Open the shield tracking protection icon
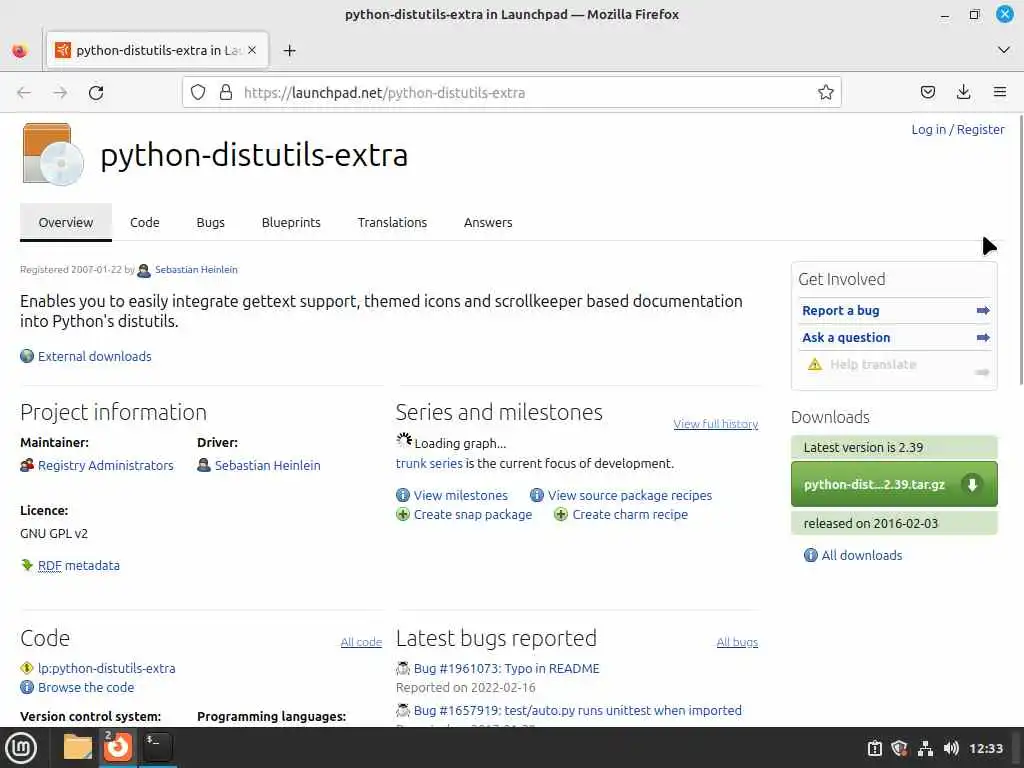Screen dimensions: 1024x768 198,92
